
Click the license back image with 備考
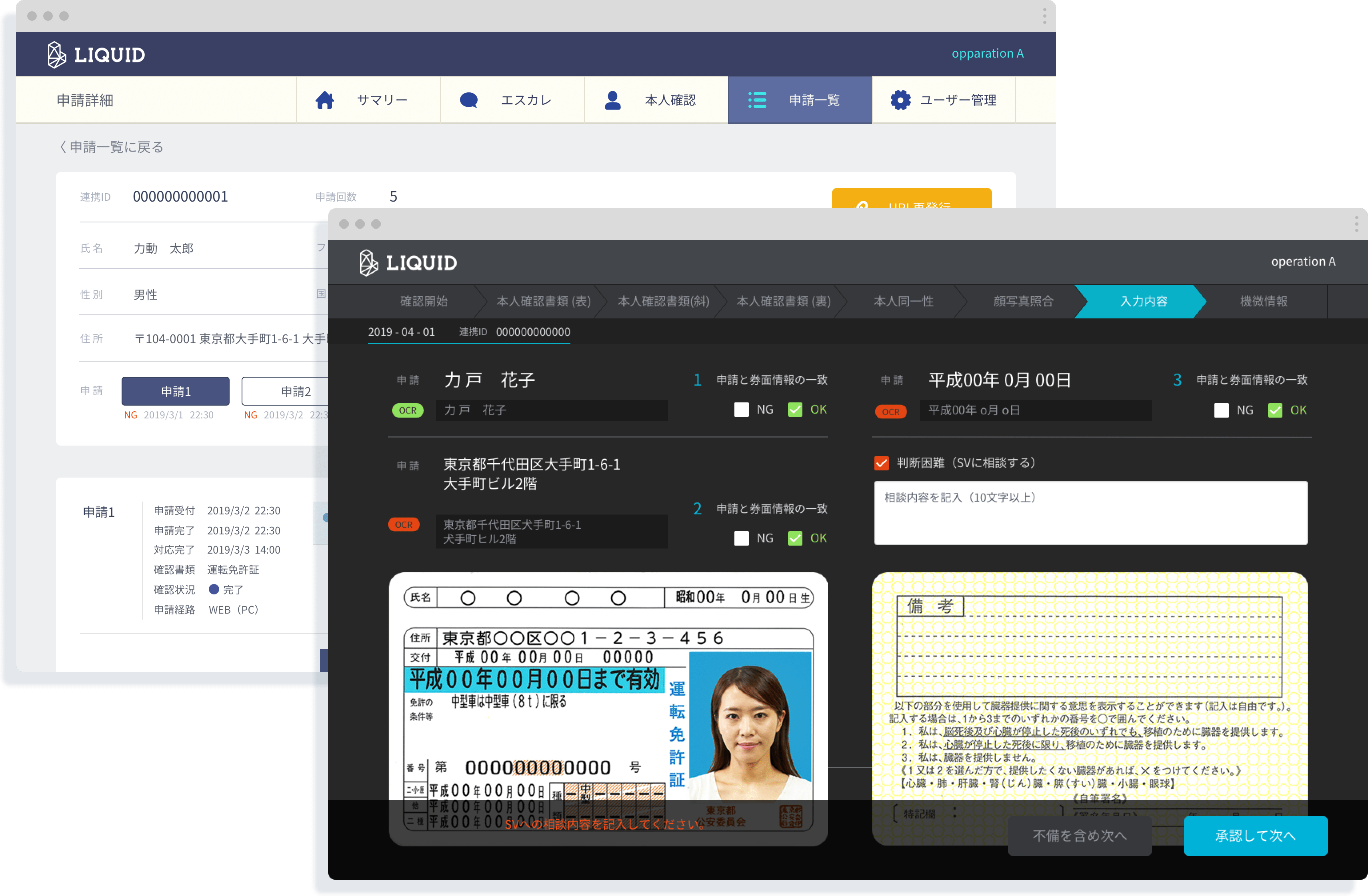pyautogui.click(x=1090, y=708)
